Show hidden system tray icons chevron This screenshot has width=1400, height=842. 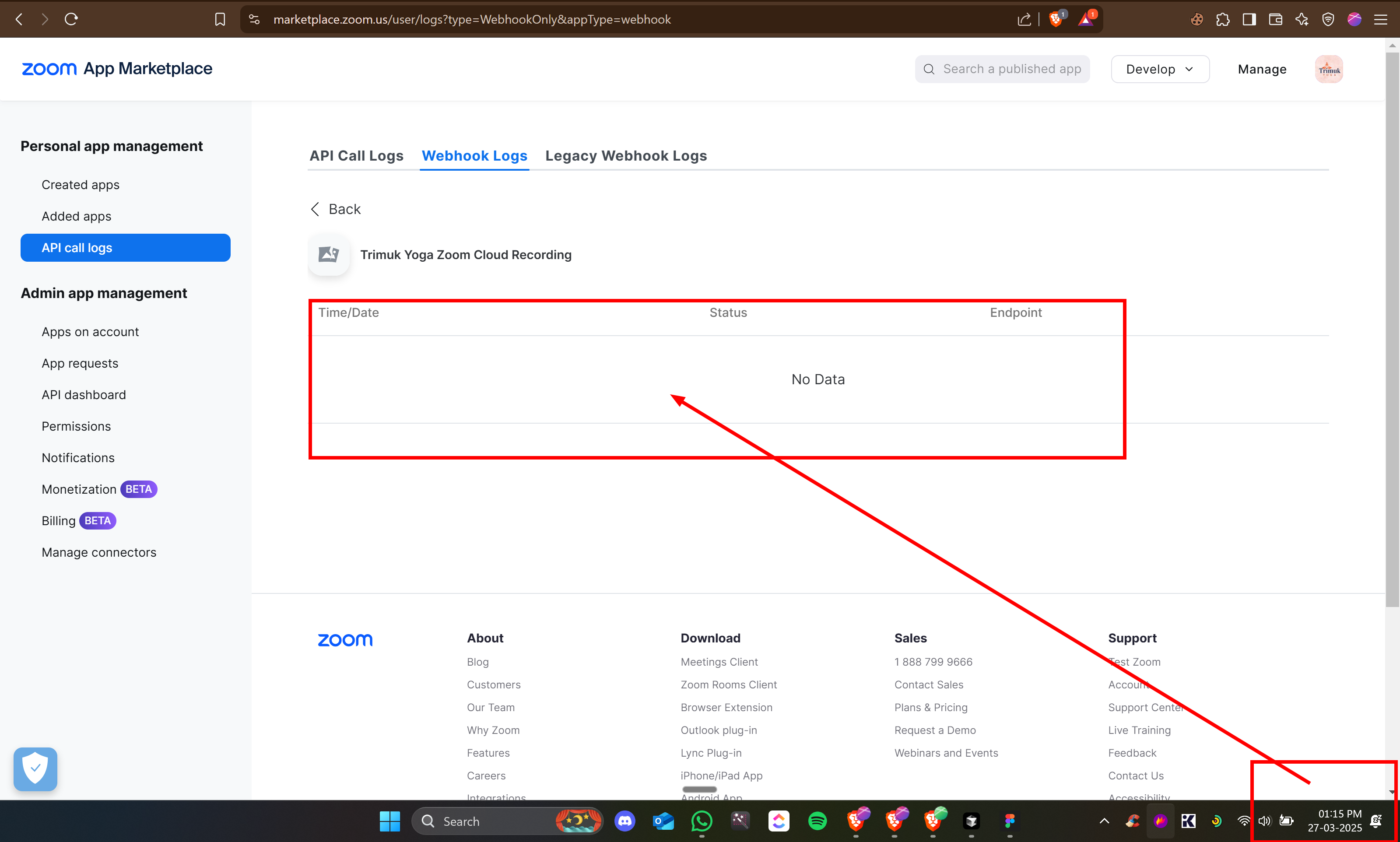coord(1104,821)
